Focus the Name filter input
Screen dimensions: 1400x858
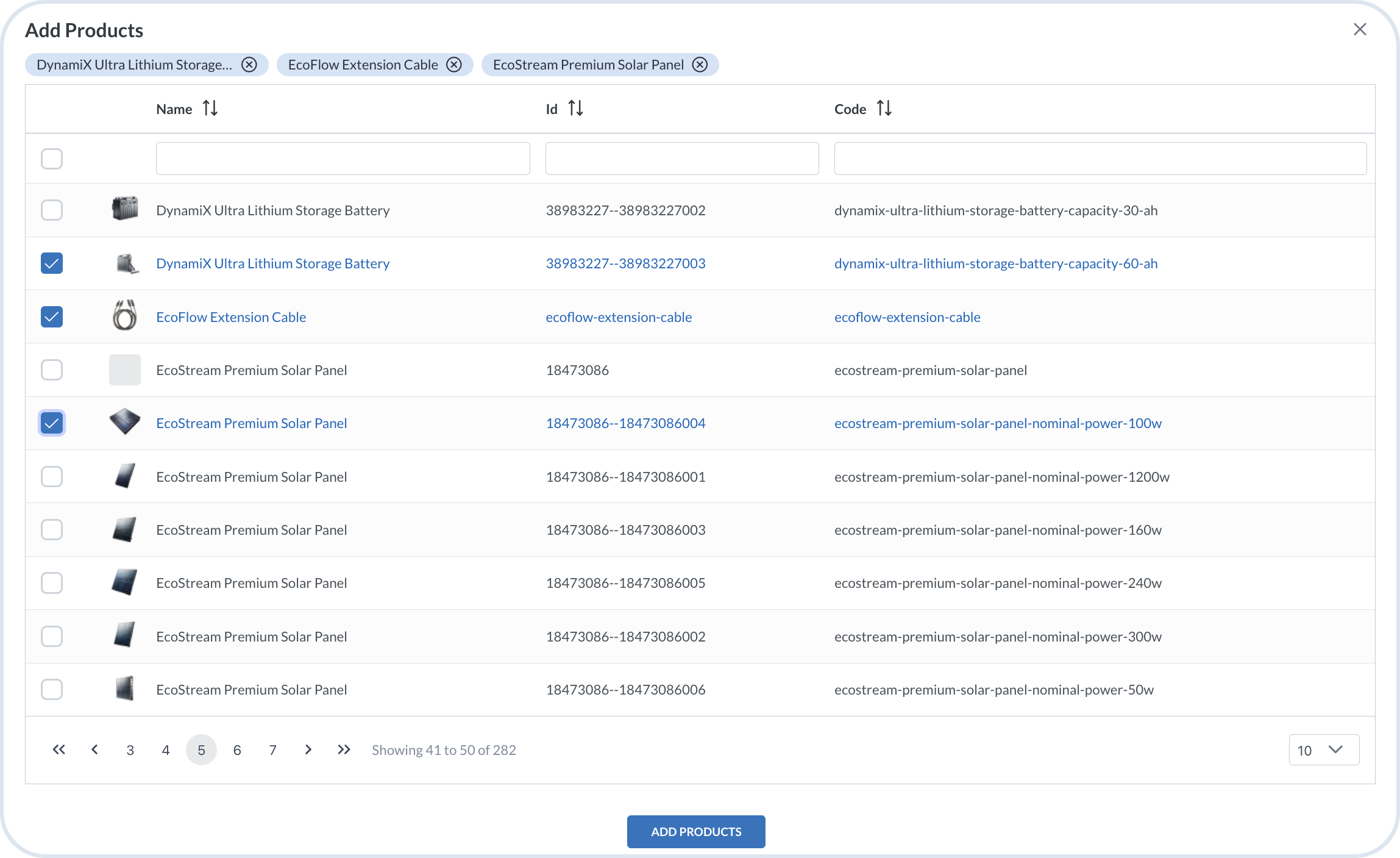click(x=343, y=159)
